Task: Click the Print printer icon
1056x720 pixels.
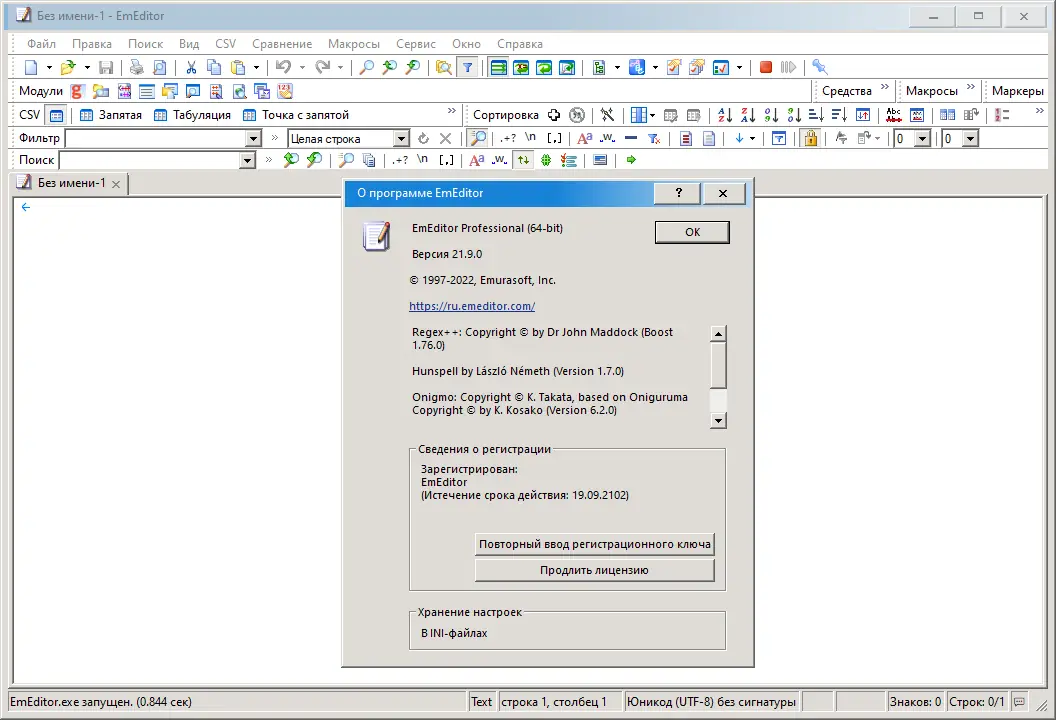Action: [x=137, y=67]
